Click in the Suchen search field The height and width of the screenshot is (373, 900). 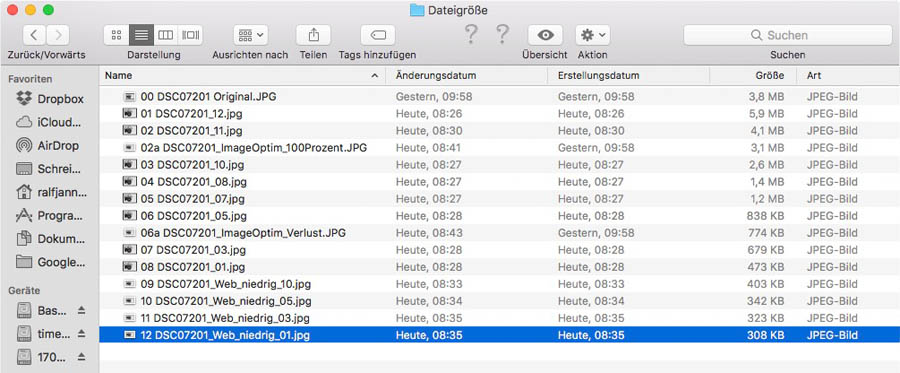point(788,35)
